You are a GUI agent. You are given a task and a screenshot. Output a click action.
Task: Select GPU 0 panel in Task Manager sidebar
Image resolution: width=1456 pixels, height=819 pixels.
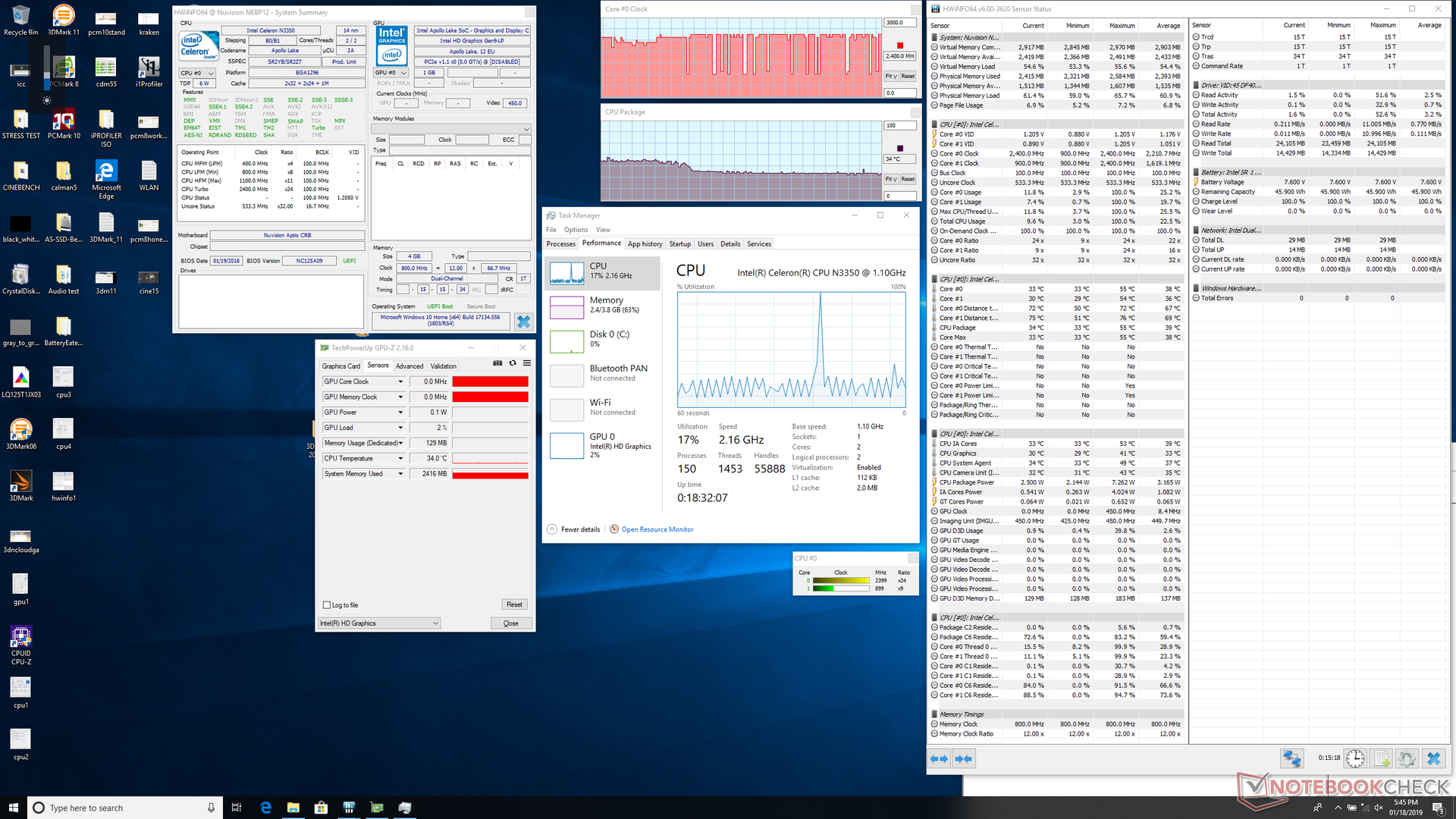coord(603,445)
